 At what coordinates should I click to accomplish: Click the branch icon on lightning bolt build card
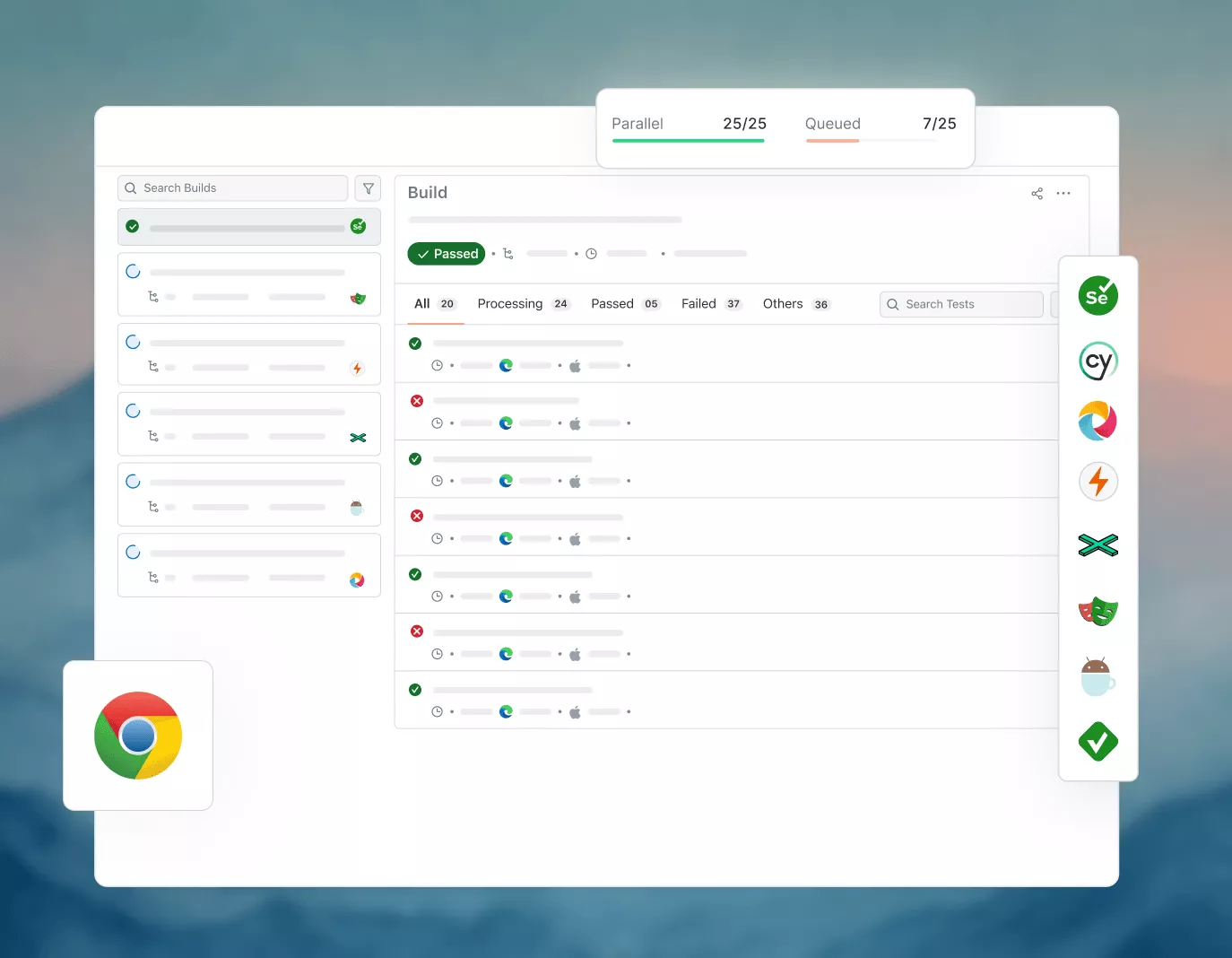pyautogui.click(x=153, y=367)
